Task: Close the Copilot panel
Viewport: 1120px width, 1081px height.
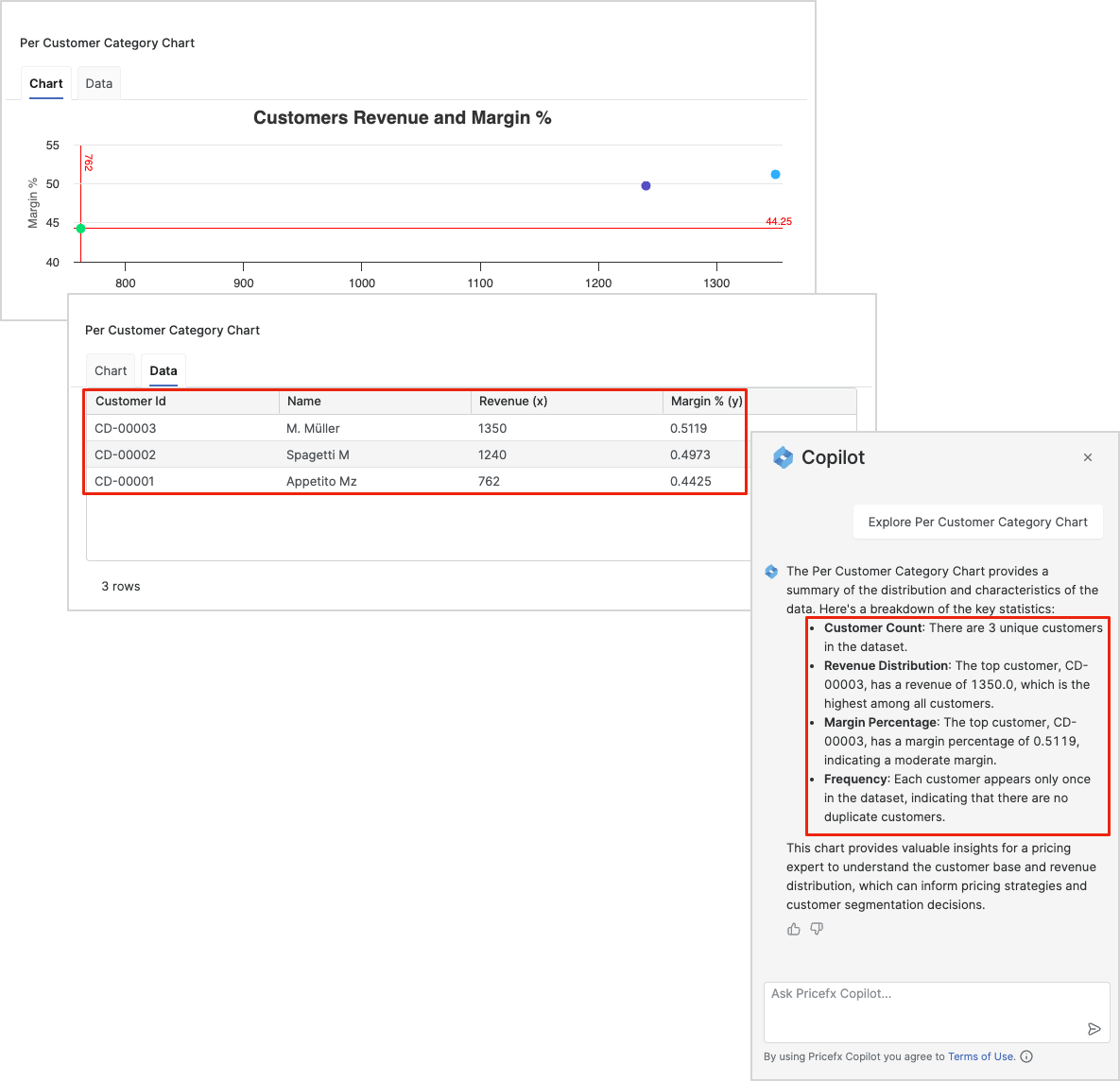Action: [x=1088, y=457]
